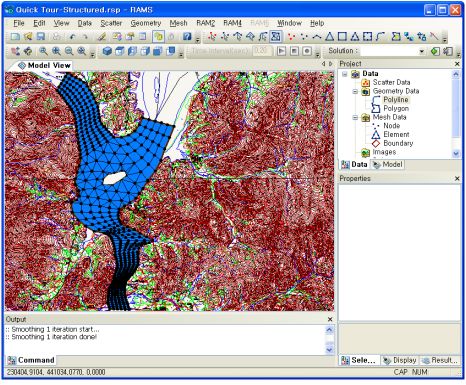Open the Data menu
Screen dimensions: 466x385
pos(85,23)
